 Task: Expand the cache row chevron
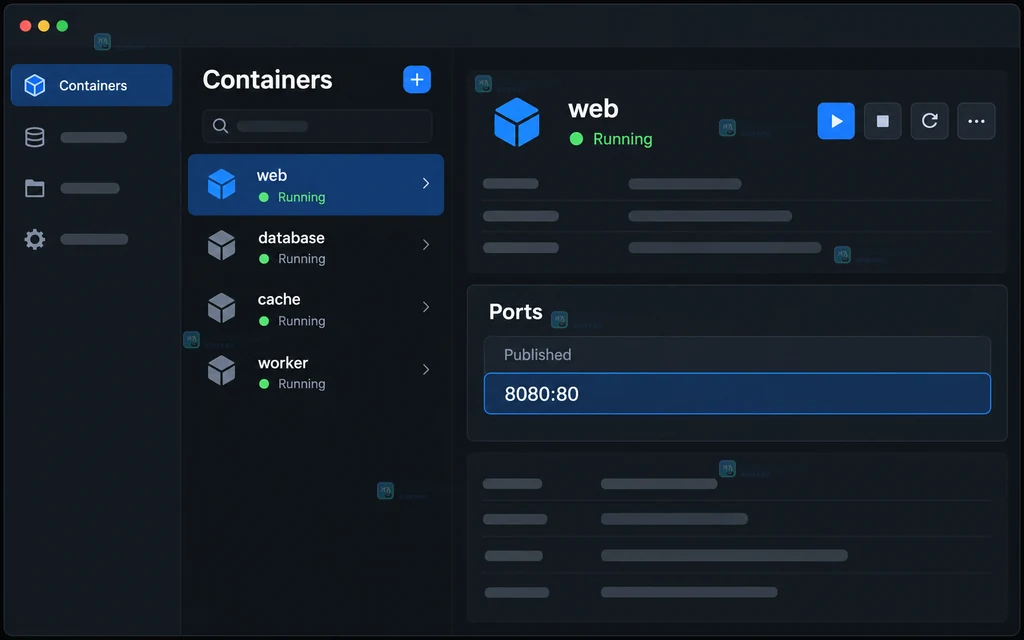(x=426, y=307)
